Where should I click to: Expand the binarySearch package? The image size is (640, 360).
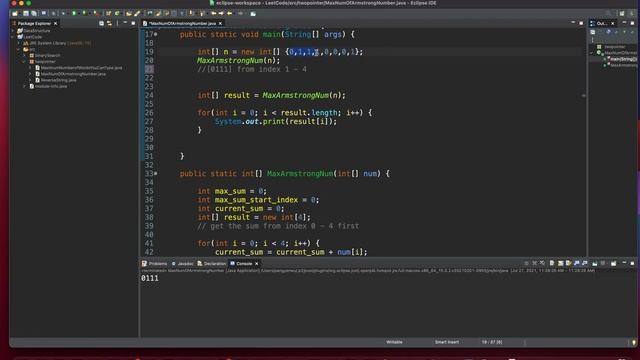24,55
